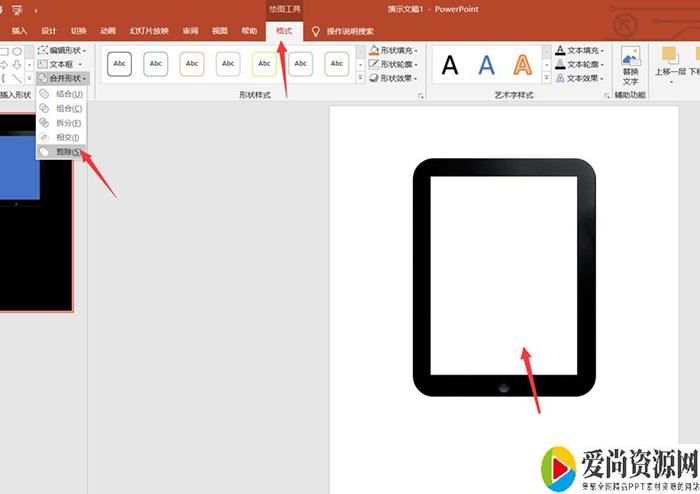Click the 结合 (Union) merge option icon
Screen dimensions: 700x494
(x=44, y=93)
